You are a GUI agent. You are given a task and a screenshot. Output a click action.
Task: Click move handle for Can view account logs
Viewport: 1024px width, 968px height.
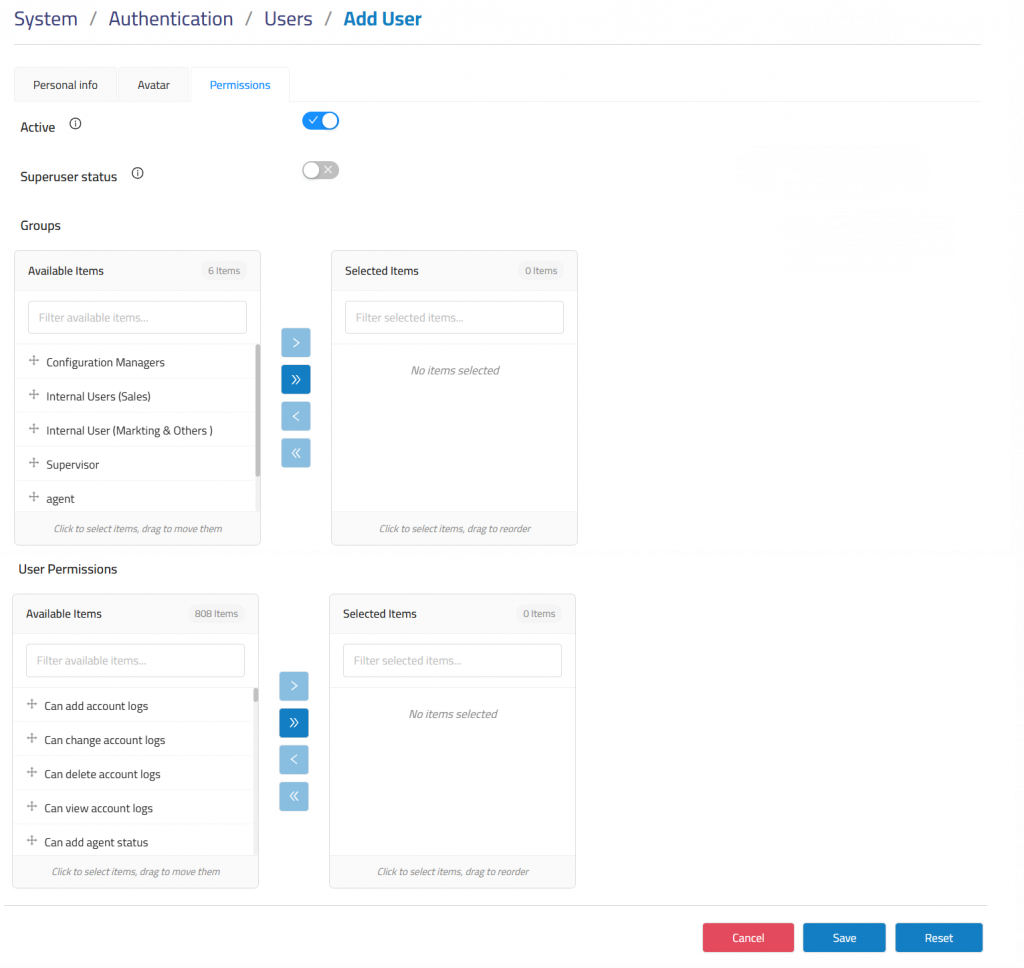click(x=32, y=806)
